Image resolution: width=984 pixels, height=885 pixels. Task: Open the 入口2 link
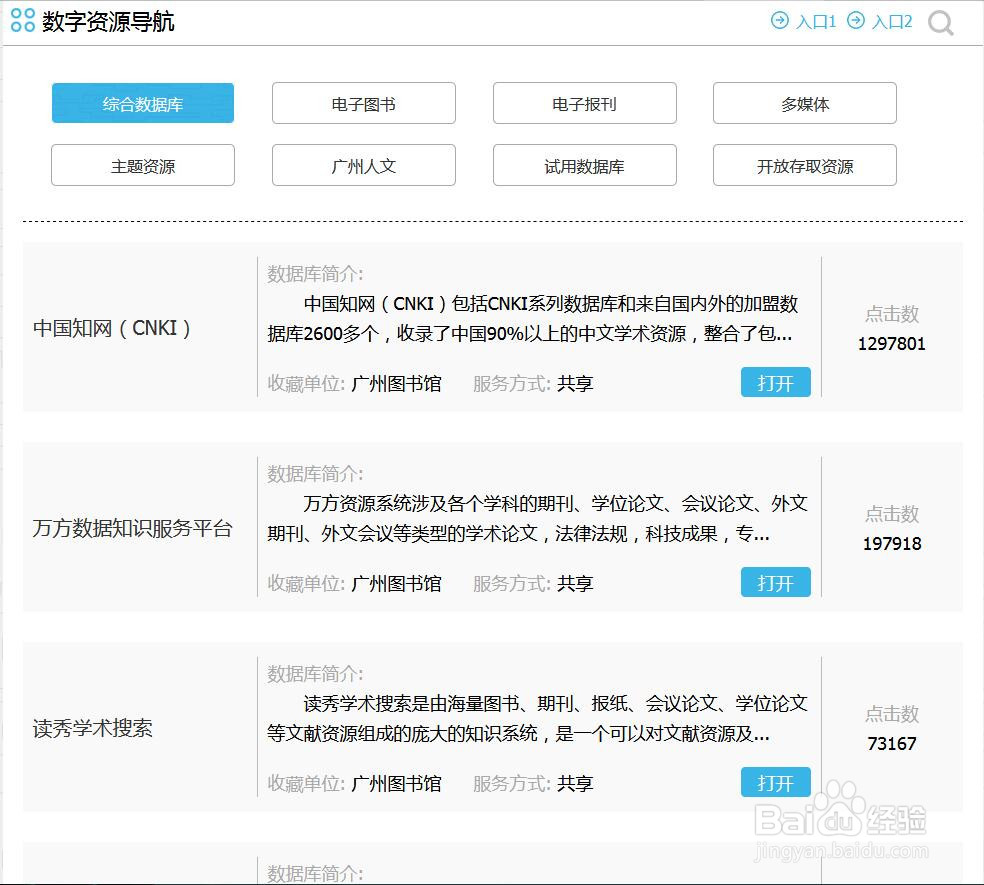click(x=892, y=22)
